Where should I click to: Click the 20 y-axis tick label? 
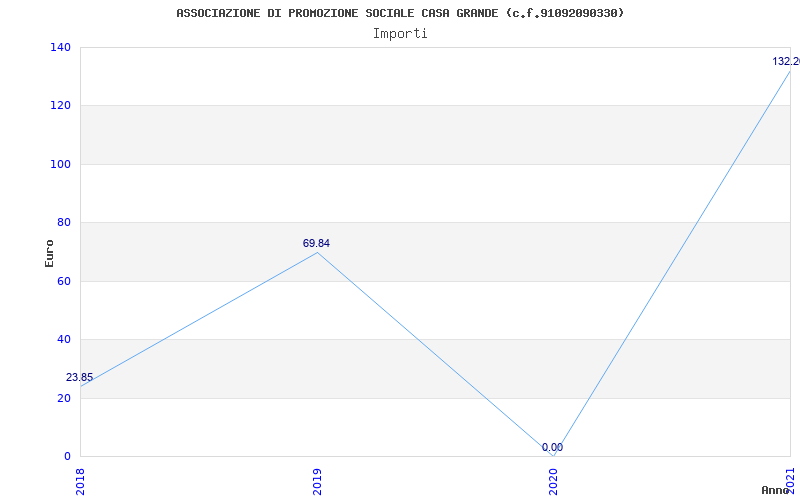[63, 398]
